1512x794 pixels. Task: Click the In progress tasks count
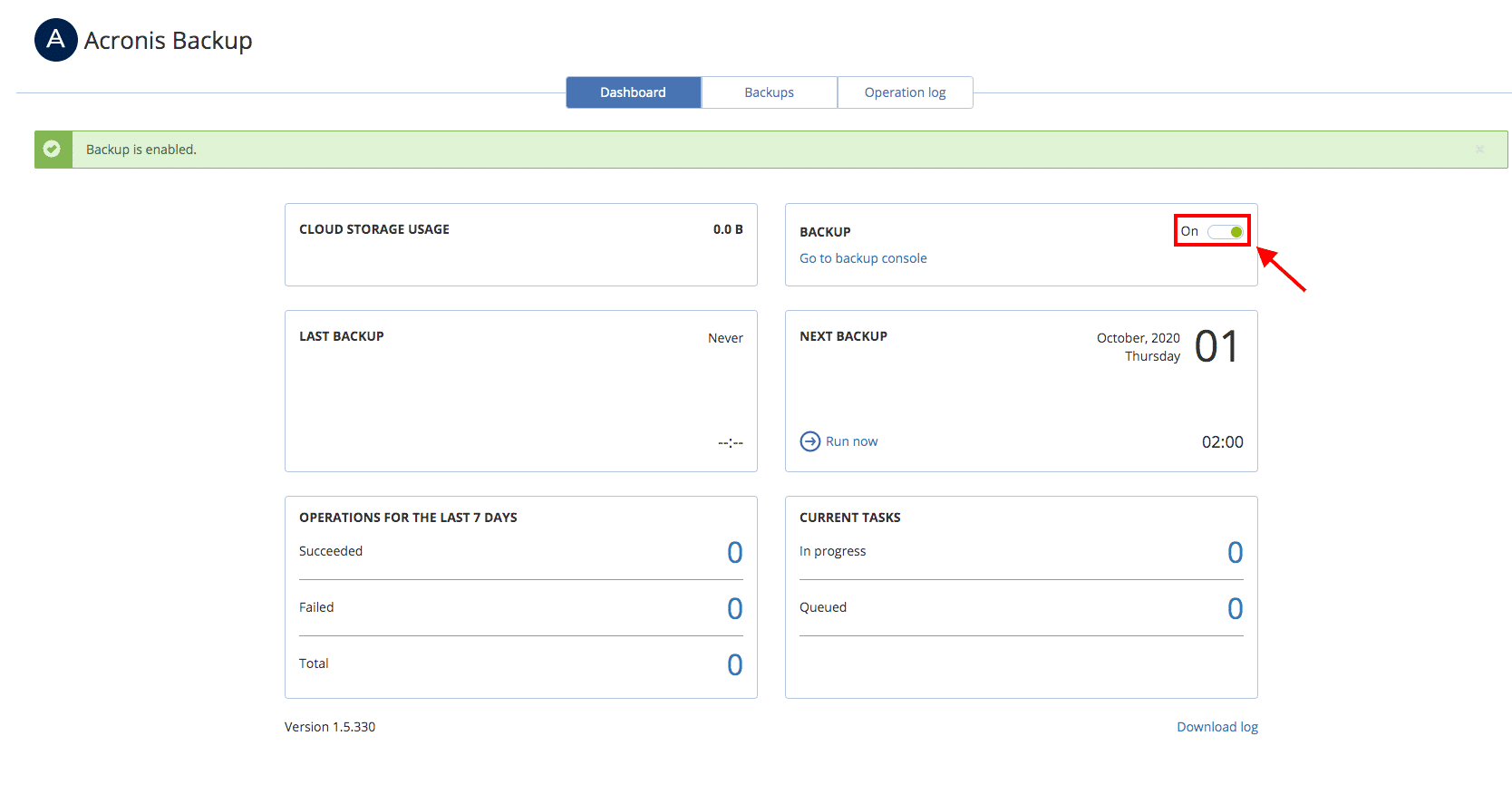pos(1236,552)
